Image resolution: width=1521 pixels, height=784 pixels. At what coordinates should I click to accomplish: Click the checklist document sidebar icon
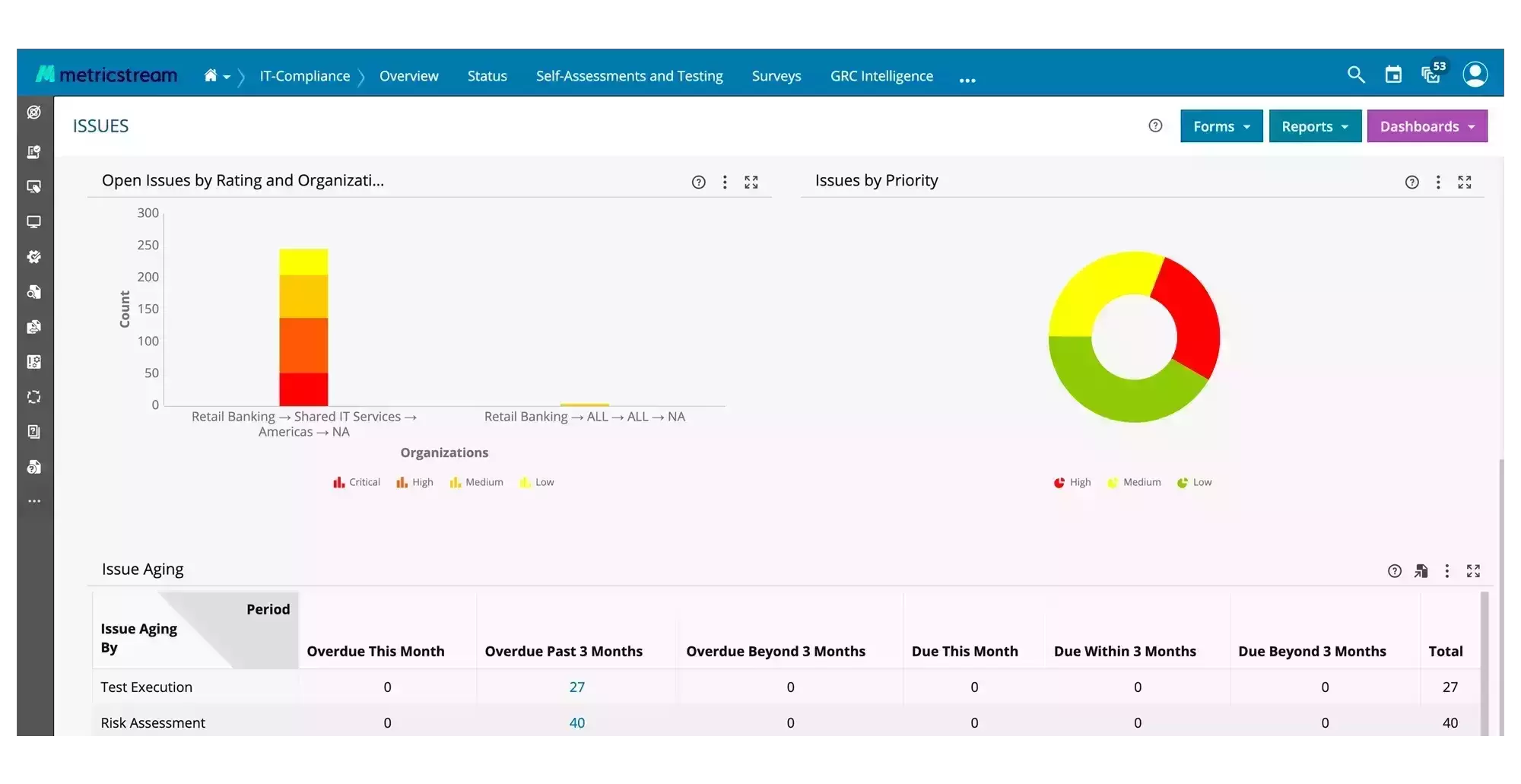point(34,152)
